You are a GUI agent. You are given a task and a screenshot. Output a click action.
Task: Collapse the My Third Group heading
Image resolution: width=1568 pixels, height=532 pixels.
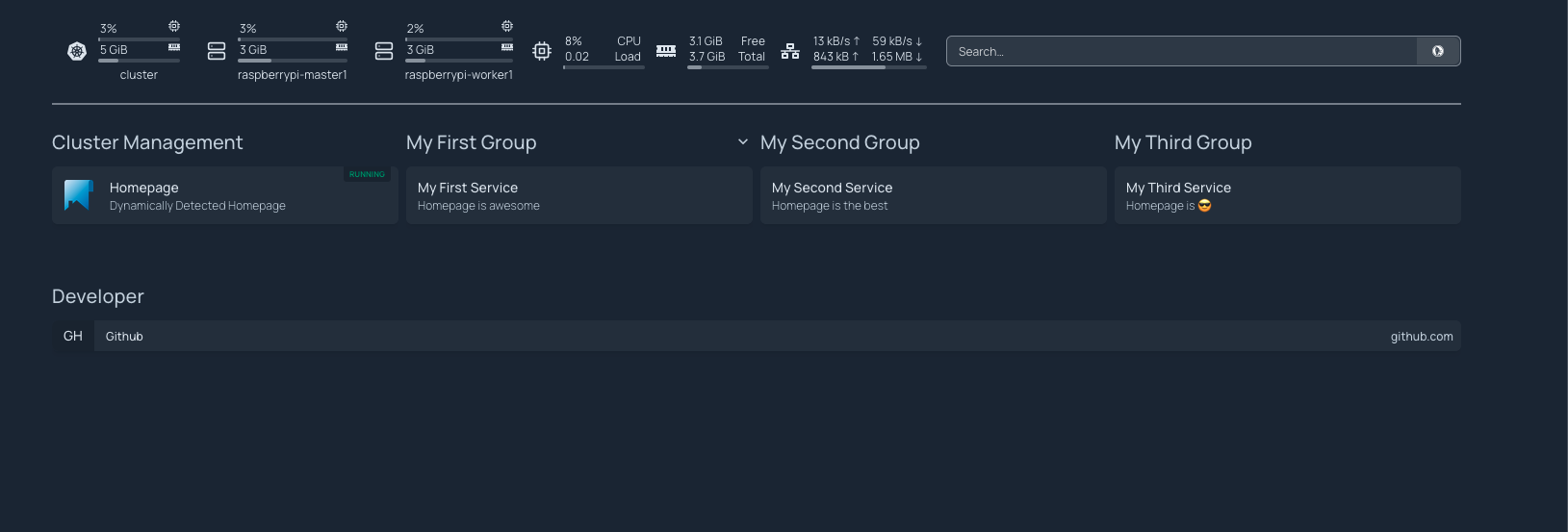(x=1183, y=142)
